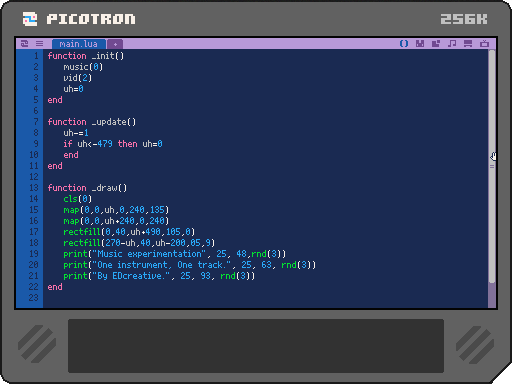The width and height of the screenshot is (512, 384).
Task: Click the 'rectfill(270-uh,40,uh-200,85,9)' line
Action: coord(139,243)
